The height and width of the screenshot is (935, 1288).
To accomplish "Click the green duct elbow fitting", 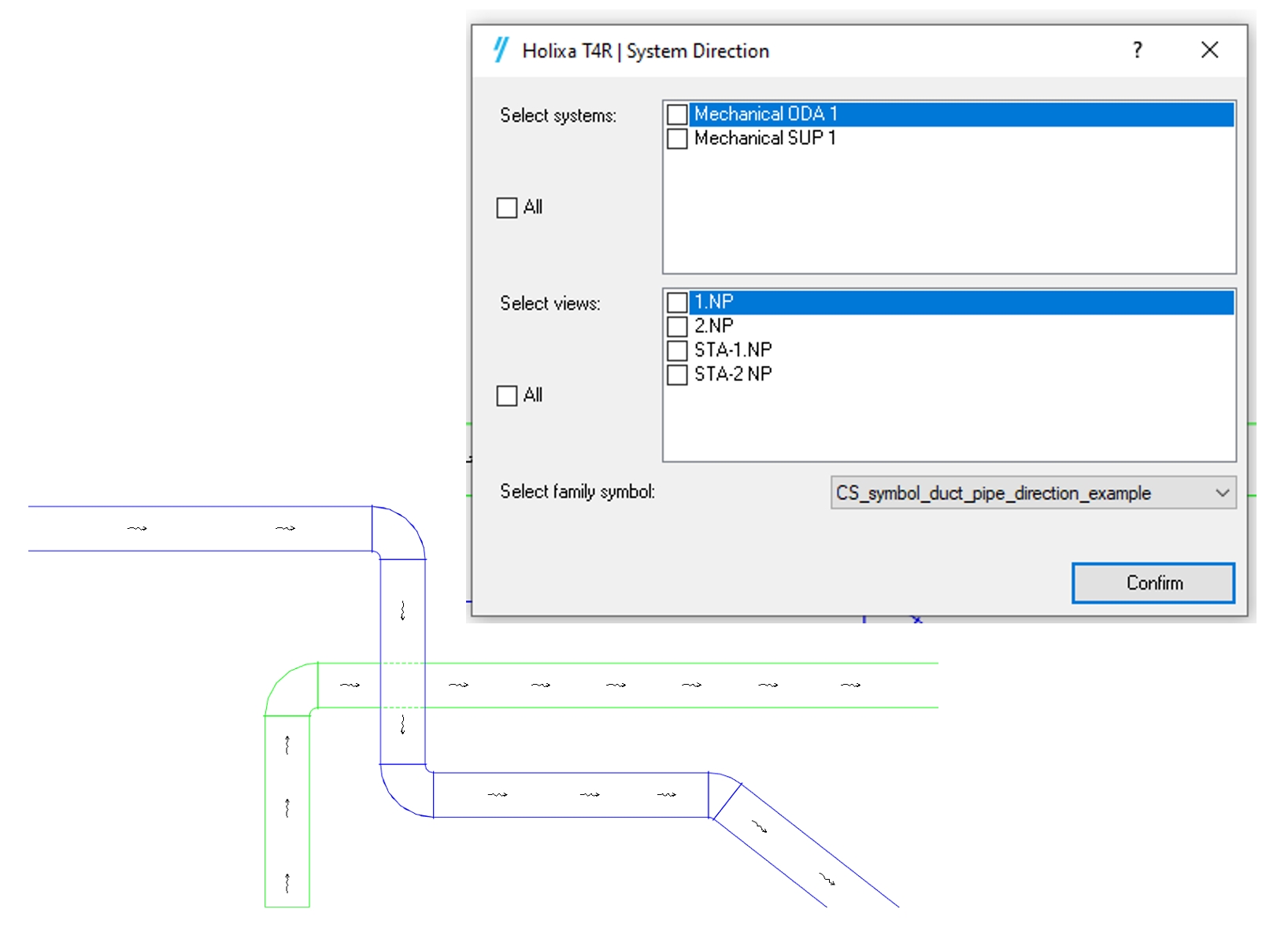I will pos(291,689).
